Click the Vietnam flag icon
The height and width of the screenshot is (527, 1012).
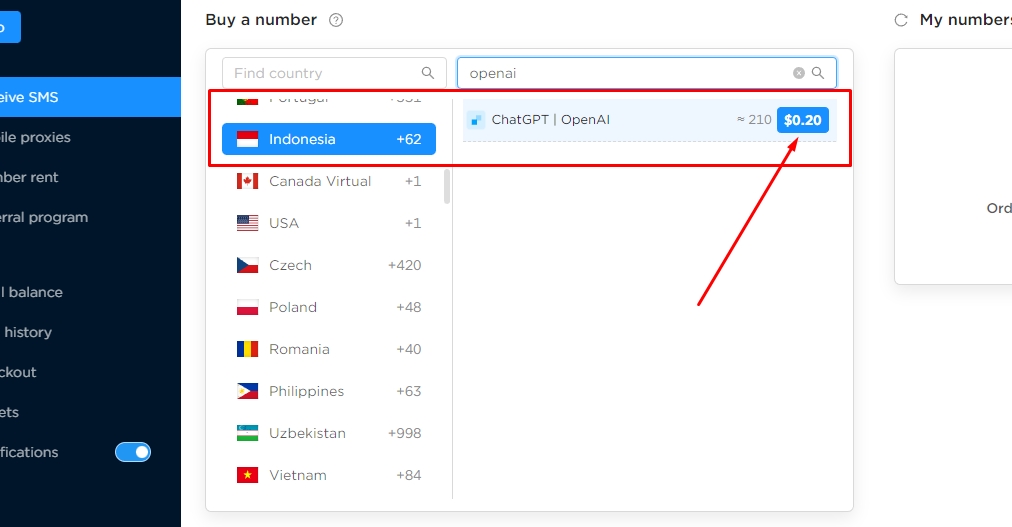[247, 475]
